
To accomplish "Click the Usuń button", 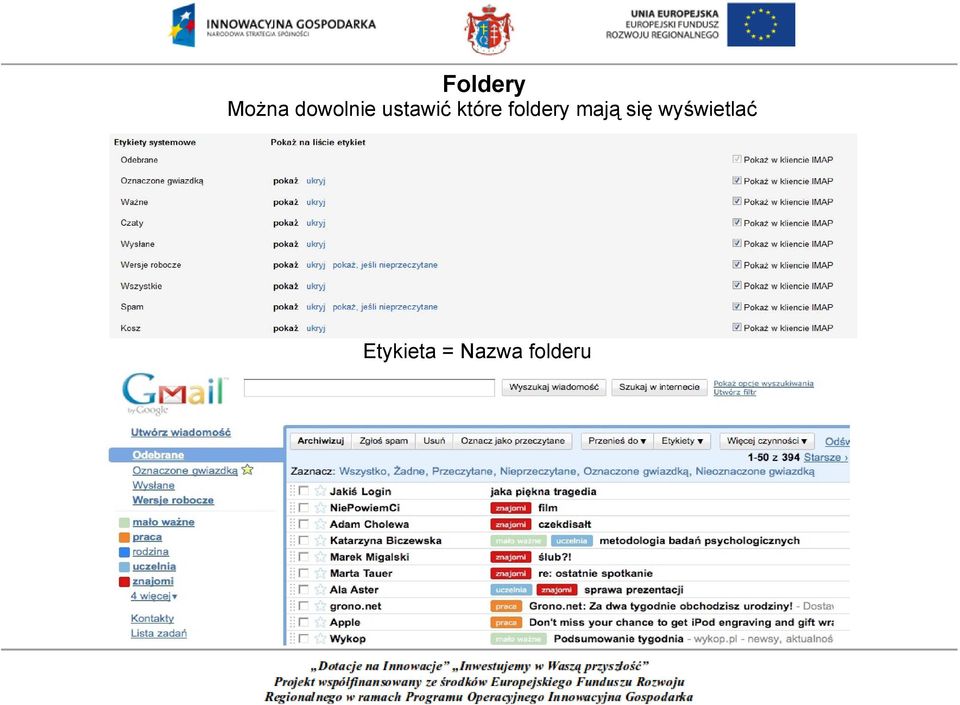I will (434, 441).
